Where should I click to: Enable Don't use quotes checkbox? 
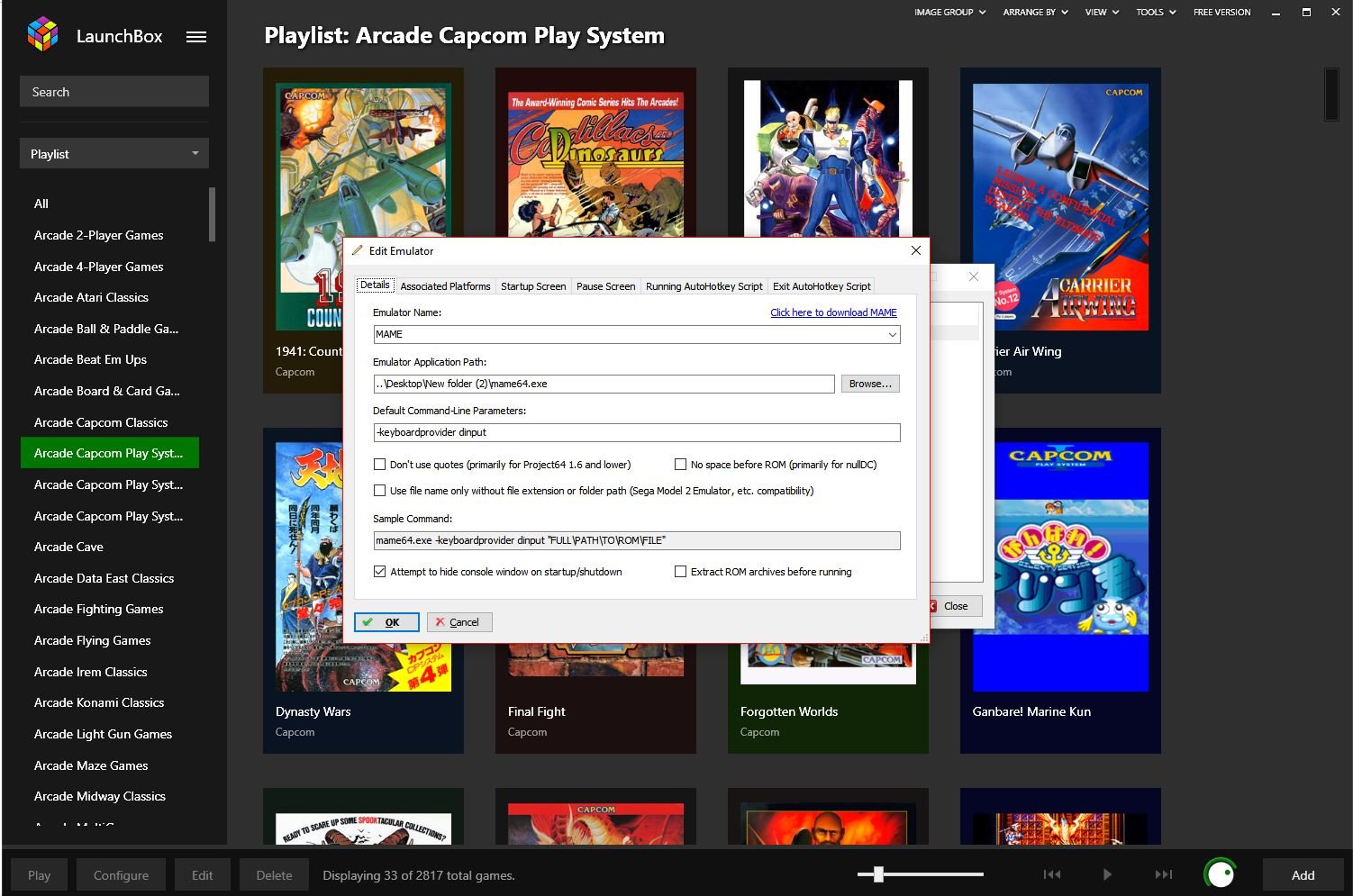pos(380,465)
